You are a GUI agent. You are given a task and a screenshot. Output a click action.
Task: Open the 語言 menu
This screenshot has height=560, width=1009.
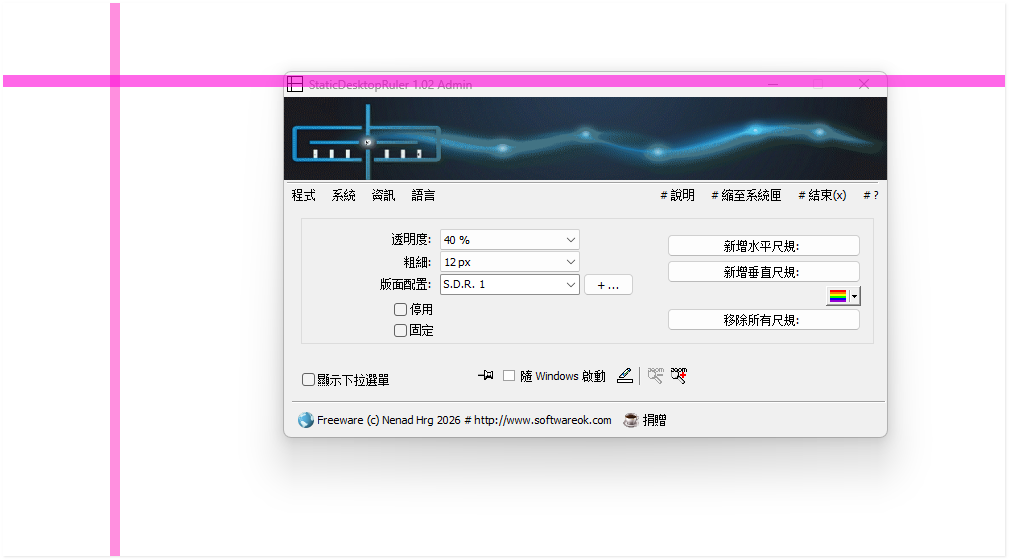[x=423, y=195]
